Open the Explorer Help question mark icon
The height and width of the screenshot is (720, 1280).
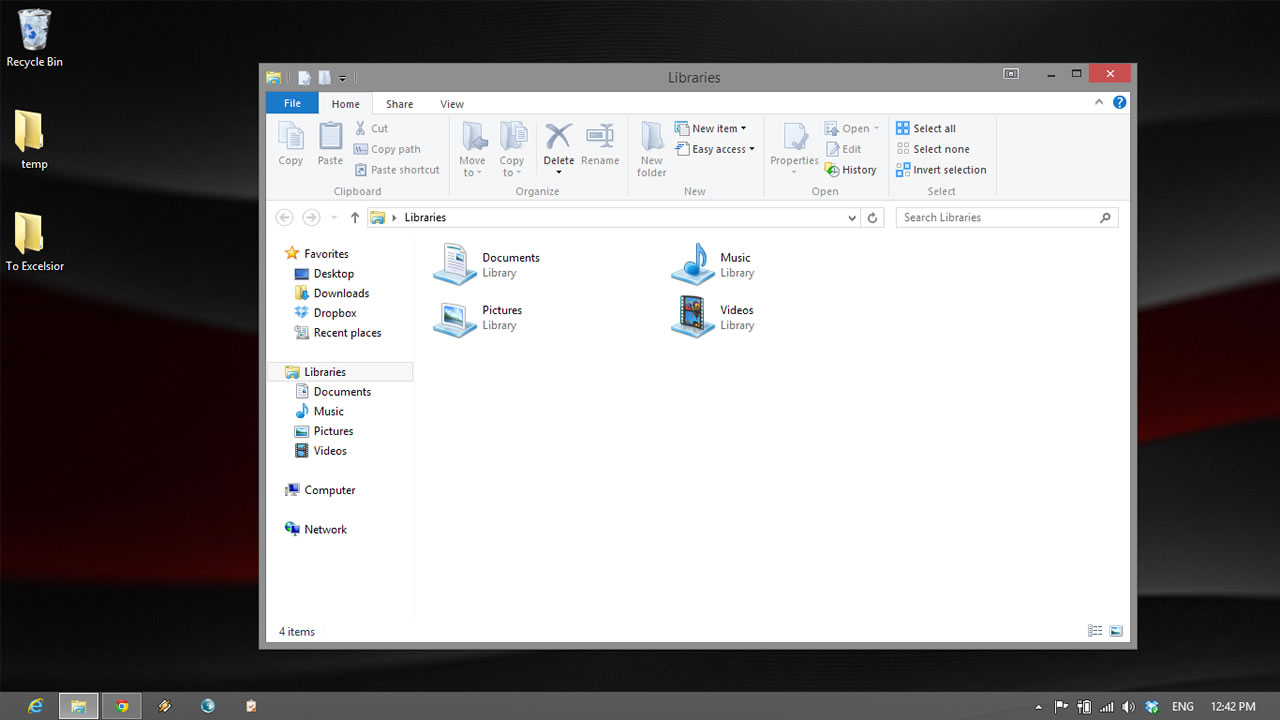(x=1119, y=103)
